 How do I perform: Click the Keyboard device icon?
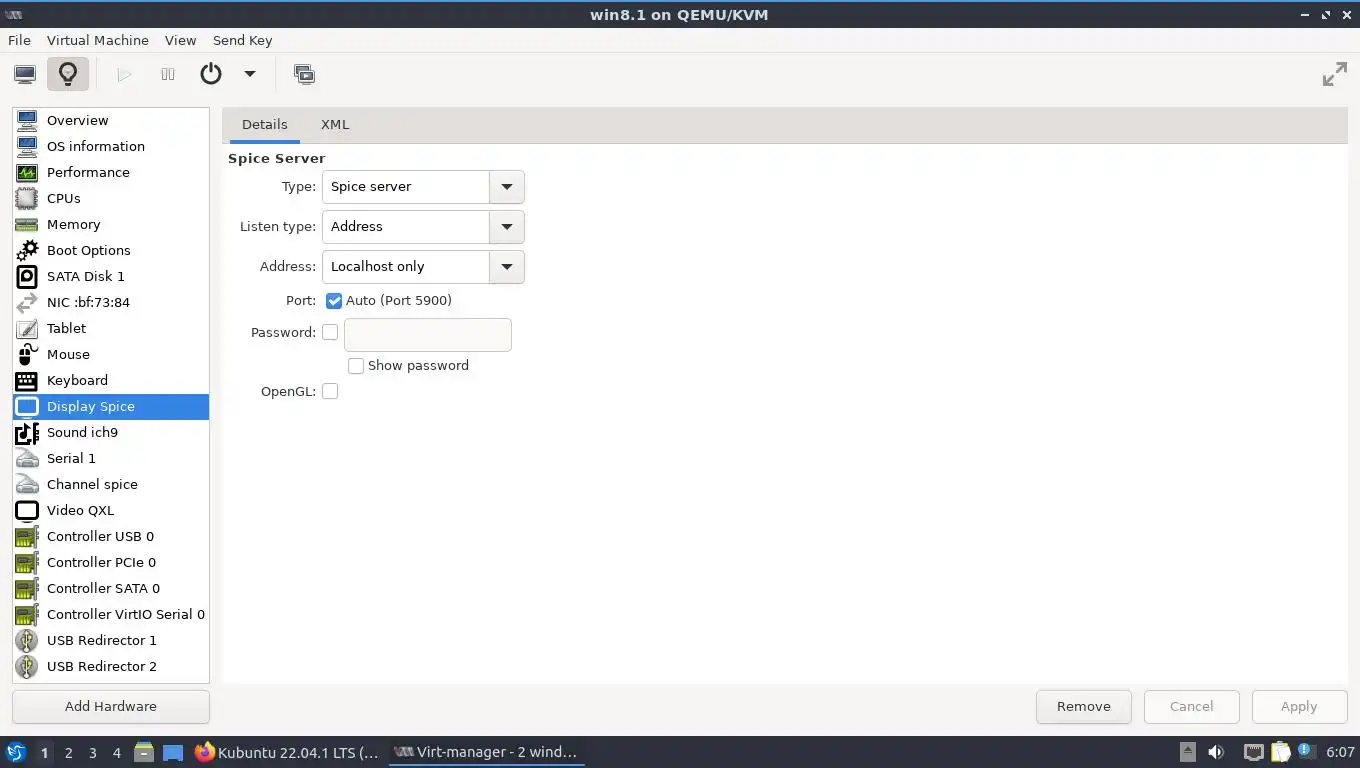[27, 380]
